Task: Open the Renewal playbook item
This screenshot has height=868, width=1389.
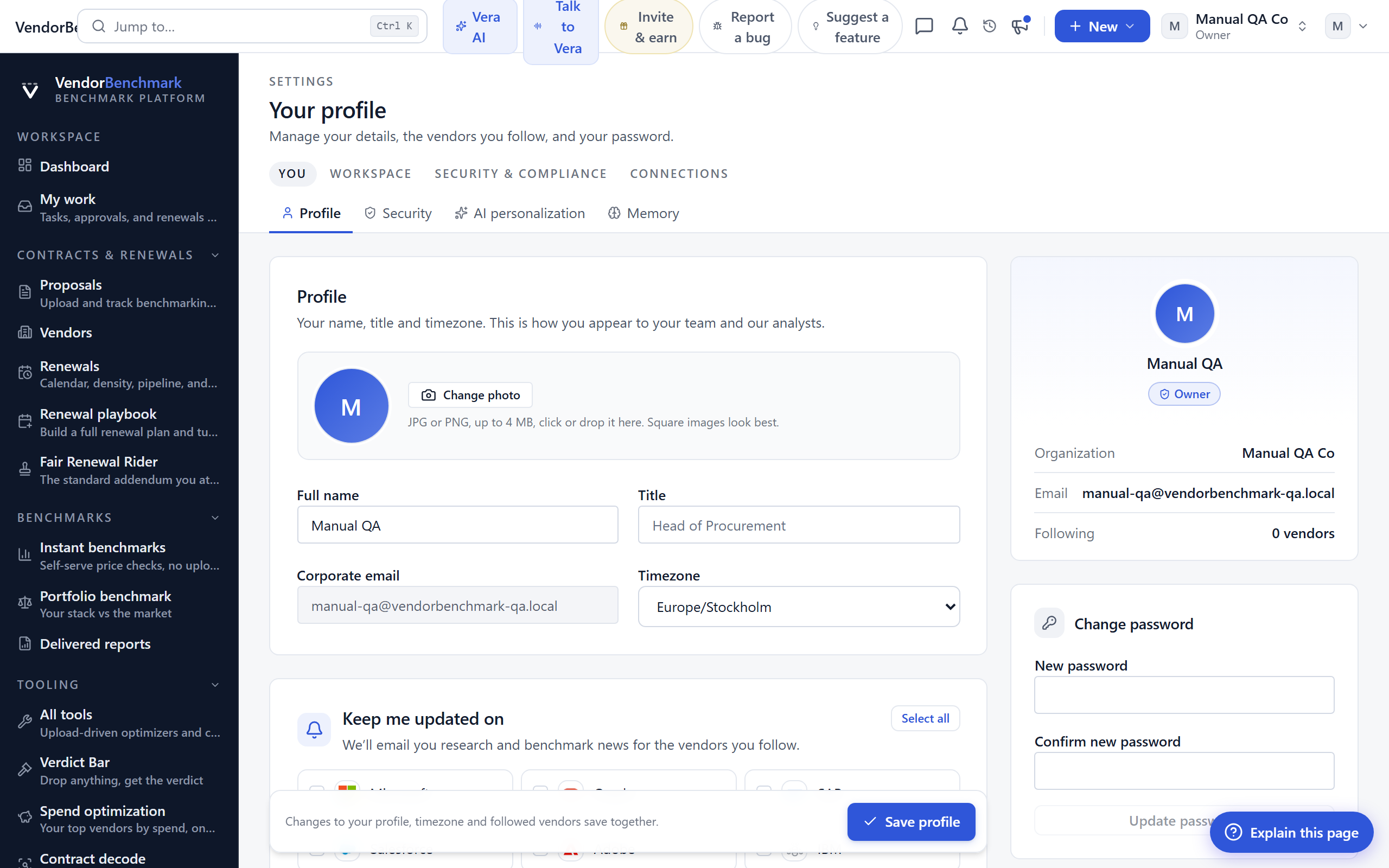Action: point(119,423)
